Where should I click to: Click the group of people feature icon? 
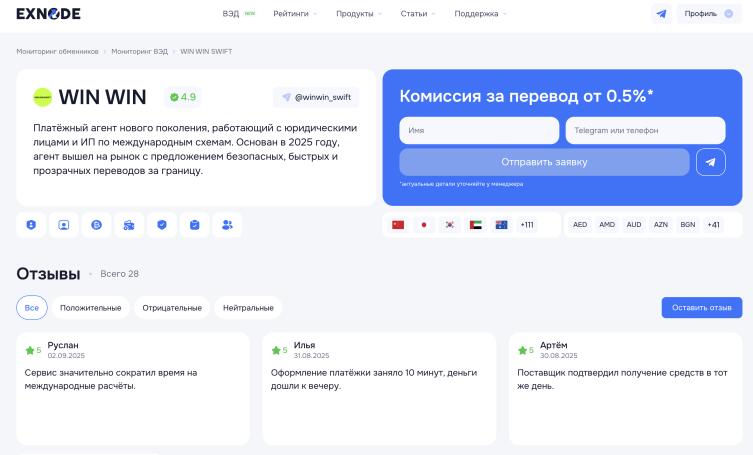pos(227,225)
